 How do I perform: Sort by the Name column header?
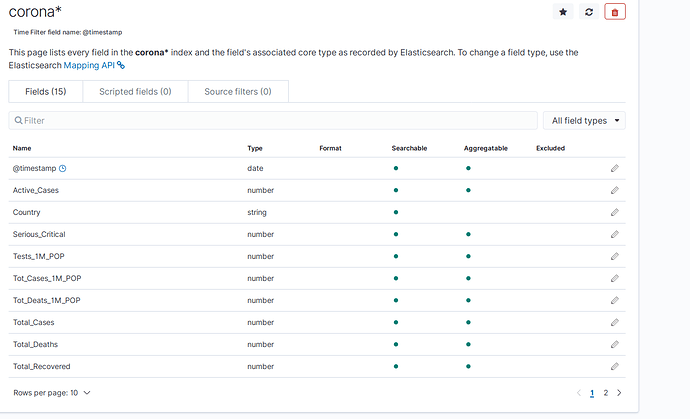pos(22,148)
